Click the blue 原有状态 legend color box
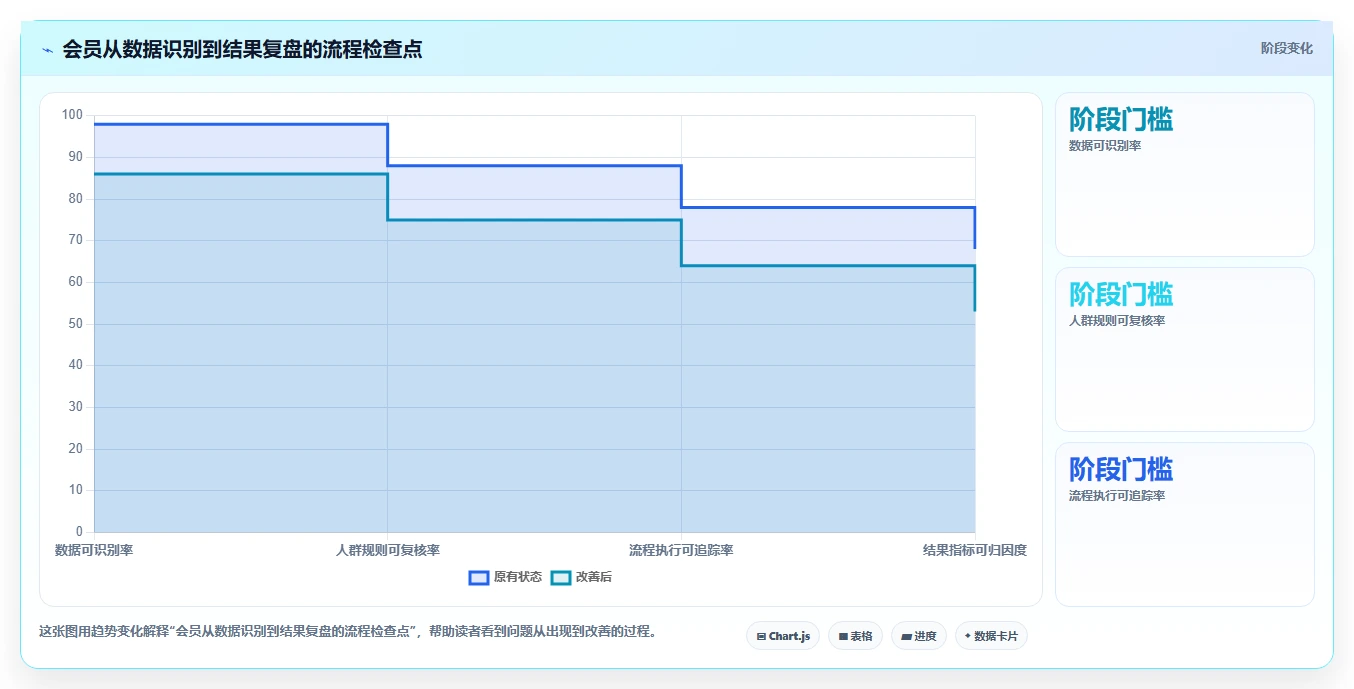Viewport: 1354px width, 689px height. 479,577
